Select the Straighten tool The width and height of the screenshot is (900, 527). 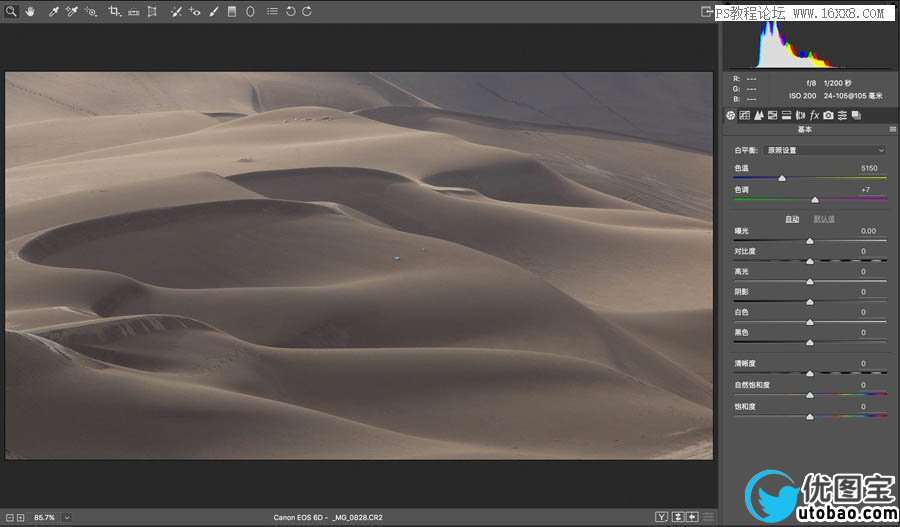pos(134,11)
